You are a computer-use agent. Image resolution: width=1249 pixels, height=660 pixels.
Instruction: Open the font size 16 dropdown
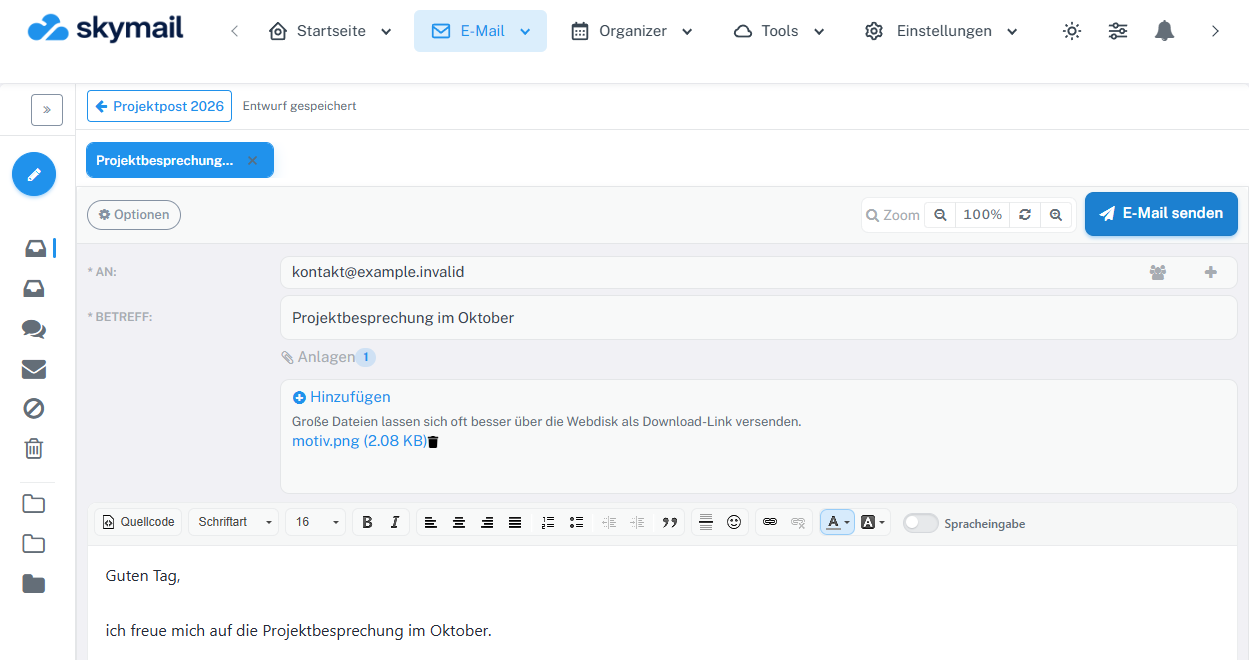[316, 522]
